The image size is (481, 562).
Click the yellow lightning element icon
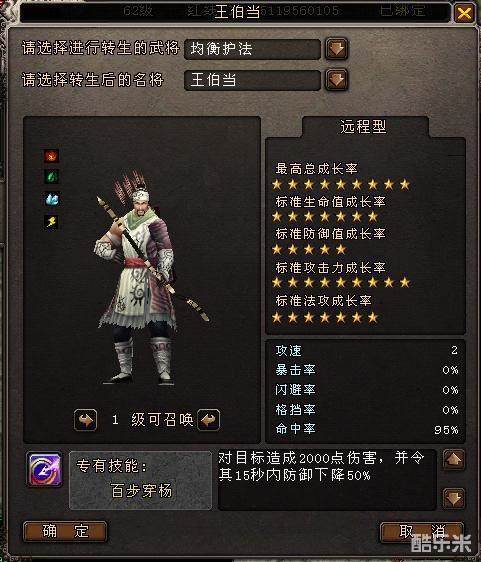52,222
